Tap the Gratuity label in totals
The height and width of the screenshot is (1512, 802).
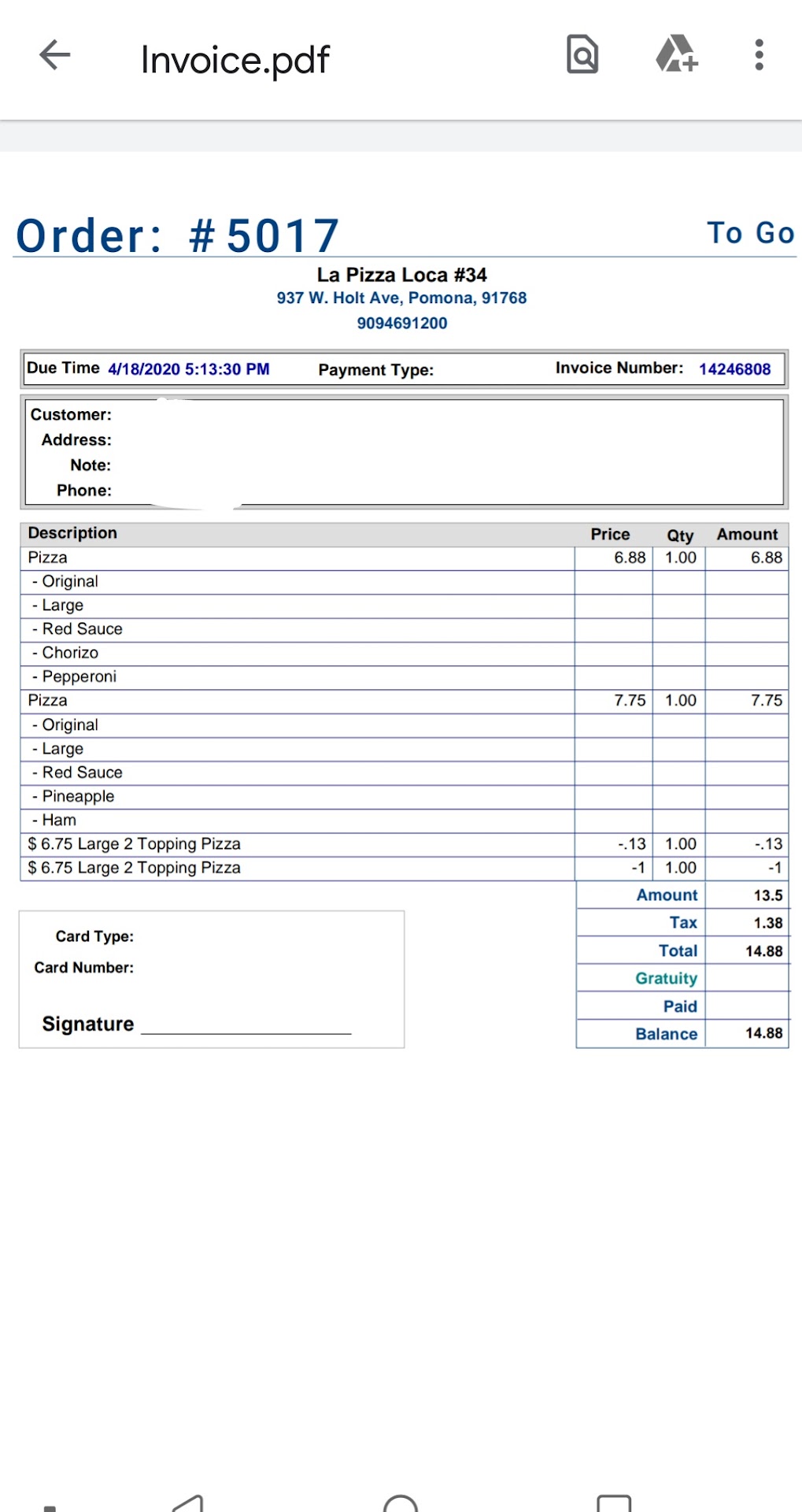[666, 978]
